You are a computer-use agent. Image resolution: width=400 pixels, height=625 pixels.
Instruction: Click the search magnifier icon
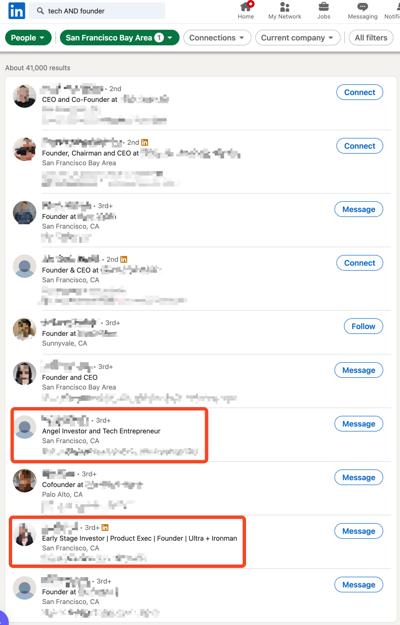coord(40,11)
